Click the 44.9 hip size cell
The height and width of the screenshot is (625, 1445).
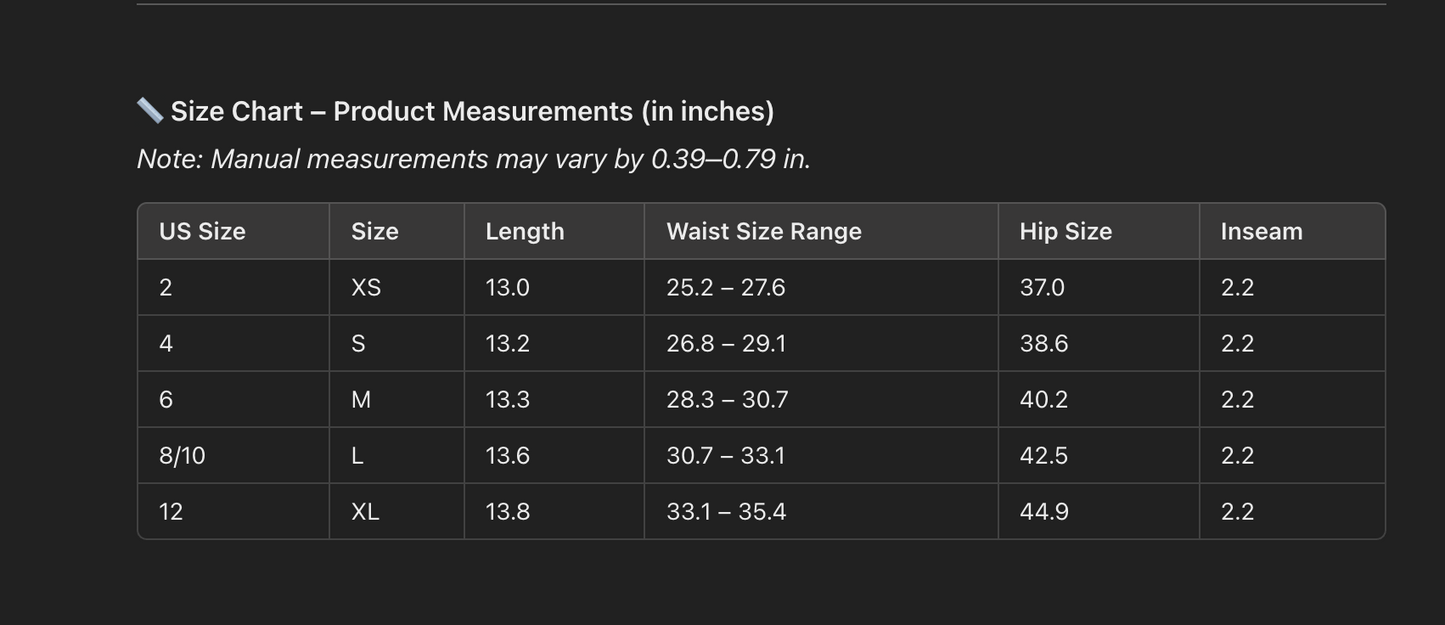click(x=1044, y=511)
